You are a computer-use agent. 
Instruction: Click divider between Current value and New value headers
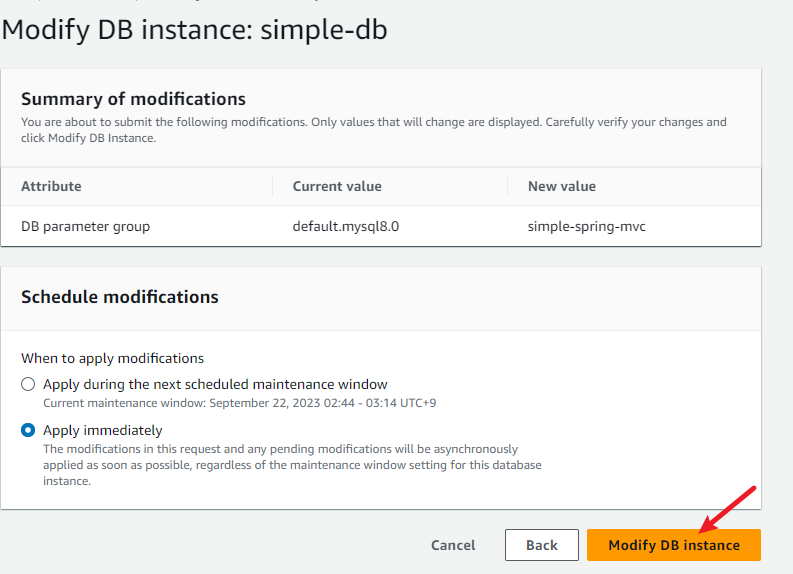pos(508,186)
